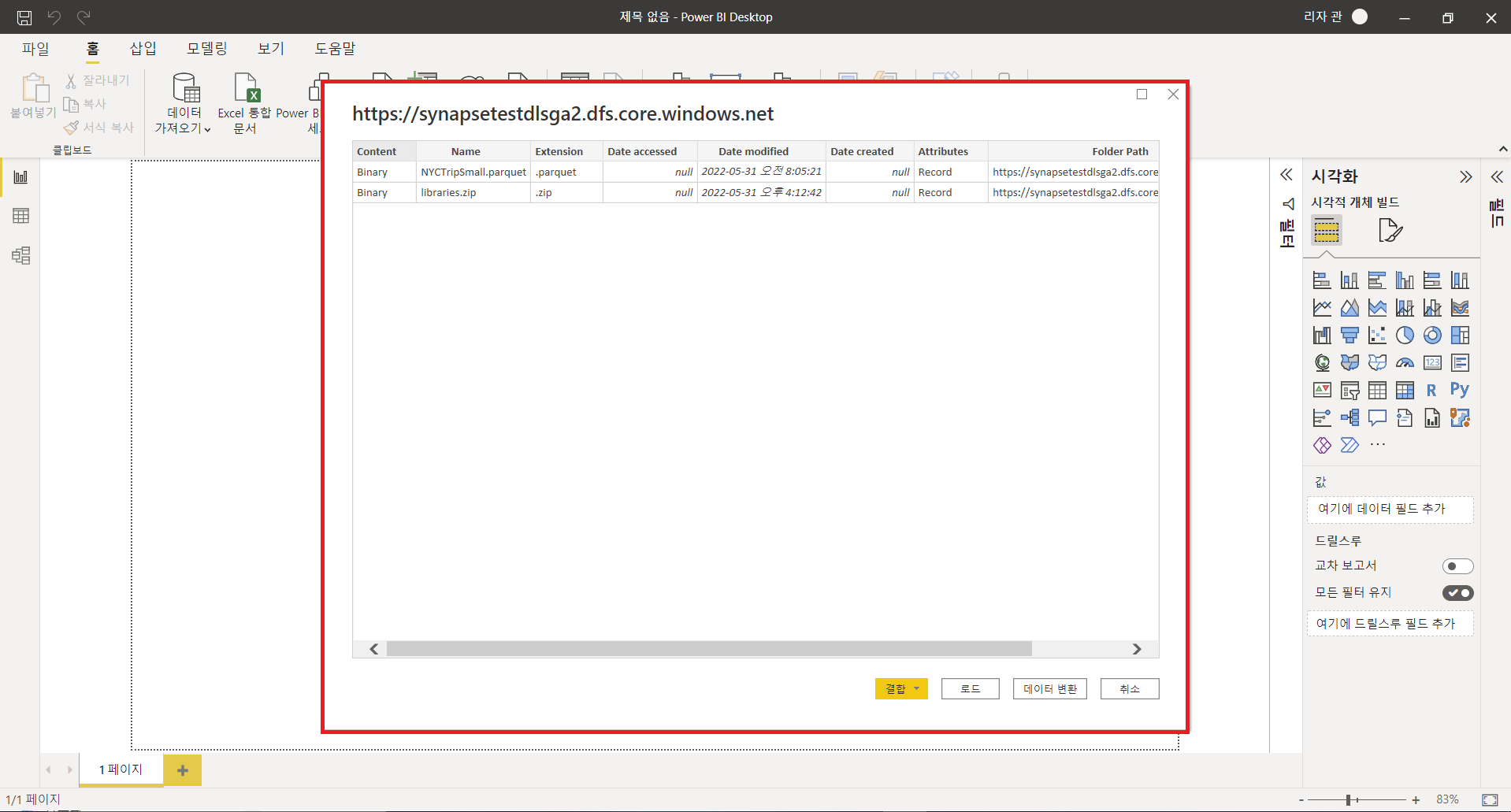Select the decomposition tree visual
Image resolution: width=1511 pixels, height=812 pixels.
coord(1350,418)
